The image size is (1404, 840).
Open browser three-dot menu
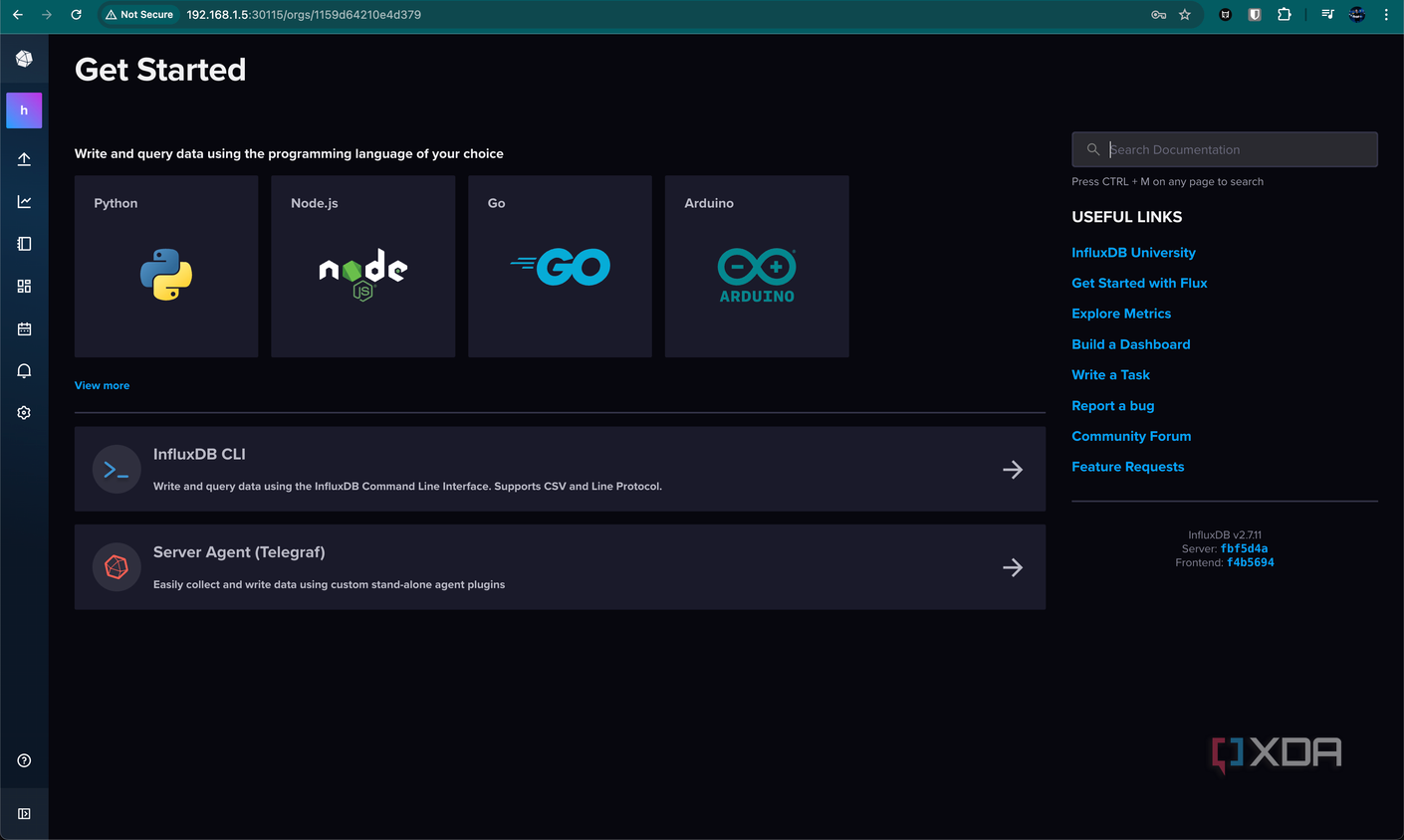[1386, 15]
